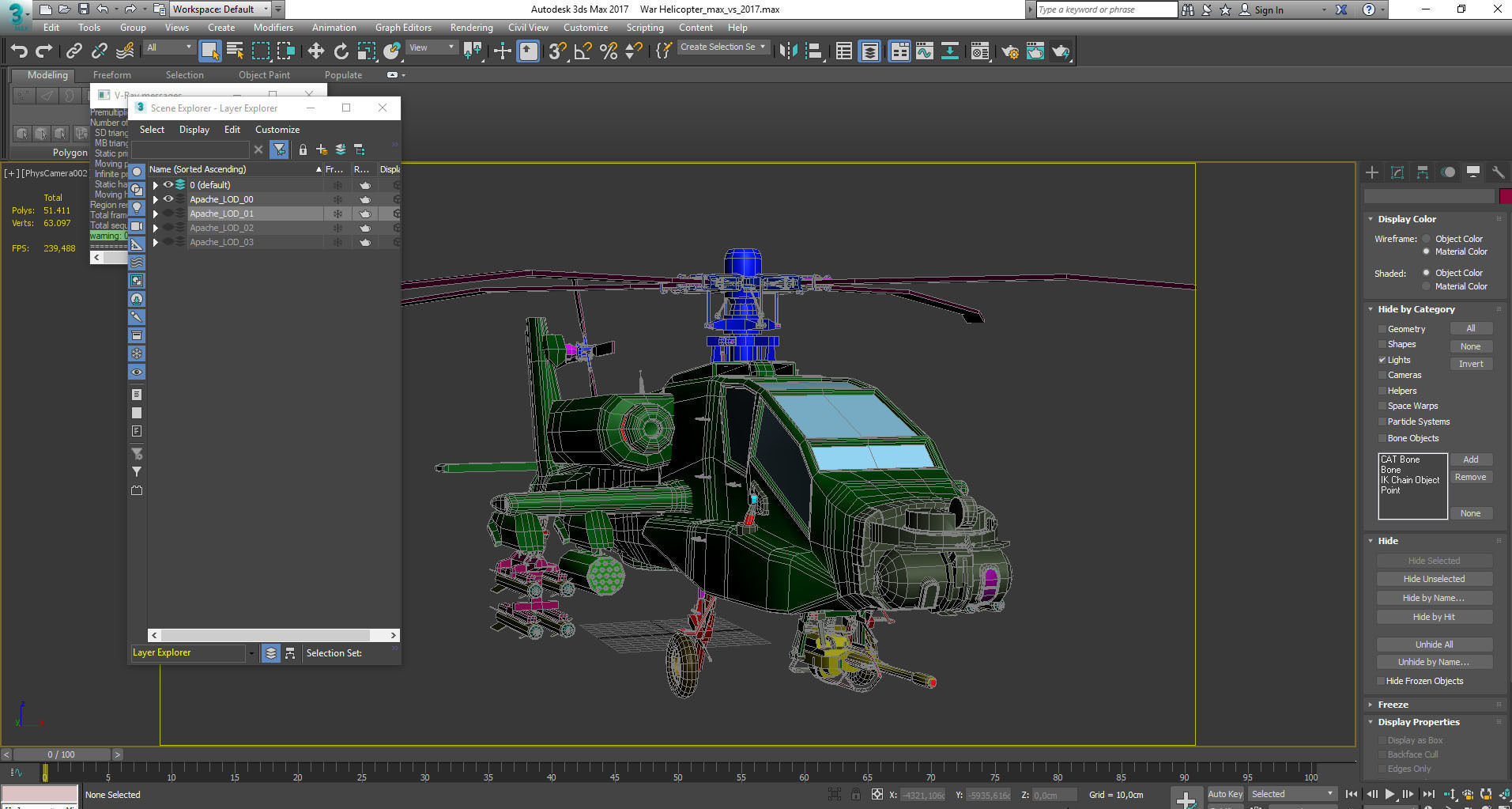This screenshot has height=809, width=1512.
Task: Click the Undo arrow in main toolbar
Action: (x=19, y=51)
